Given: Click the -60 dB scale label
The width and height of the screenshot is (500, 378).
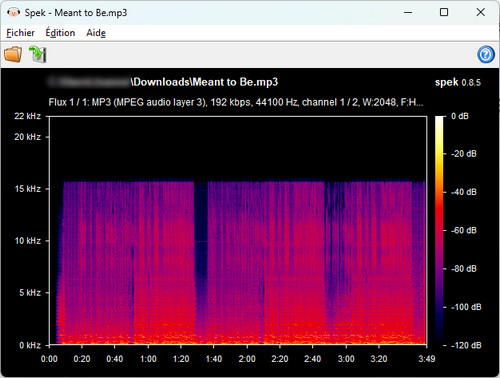Looking at the screenshot, I should click(464, 230).
